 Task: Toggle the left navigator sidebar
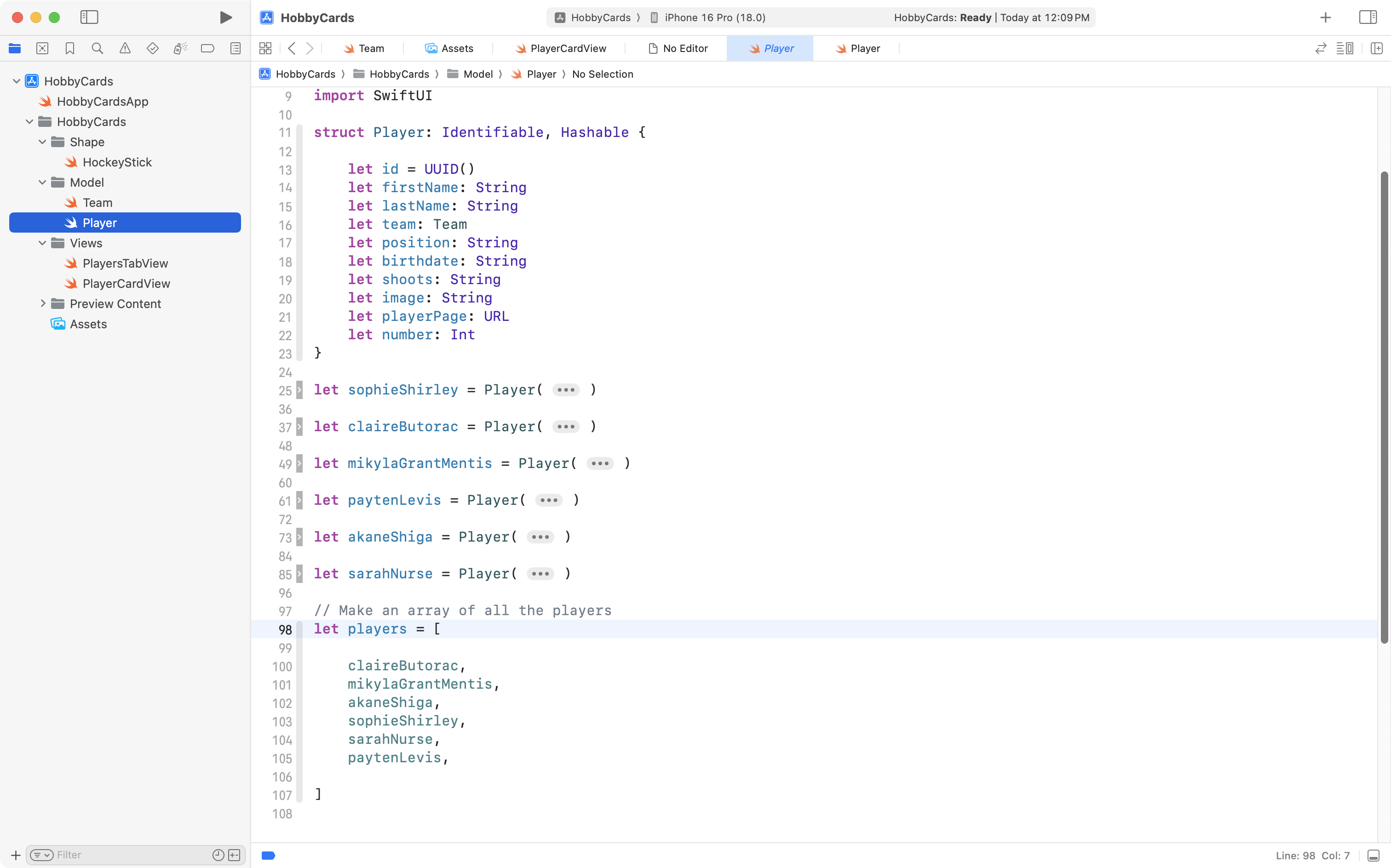click(x=89, y=17)
